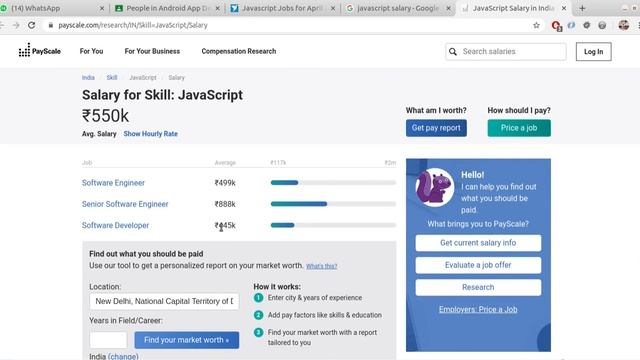
Task: Open the India breadcrumb link
Action: tap(88, 78)
